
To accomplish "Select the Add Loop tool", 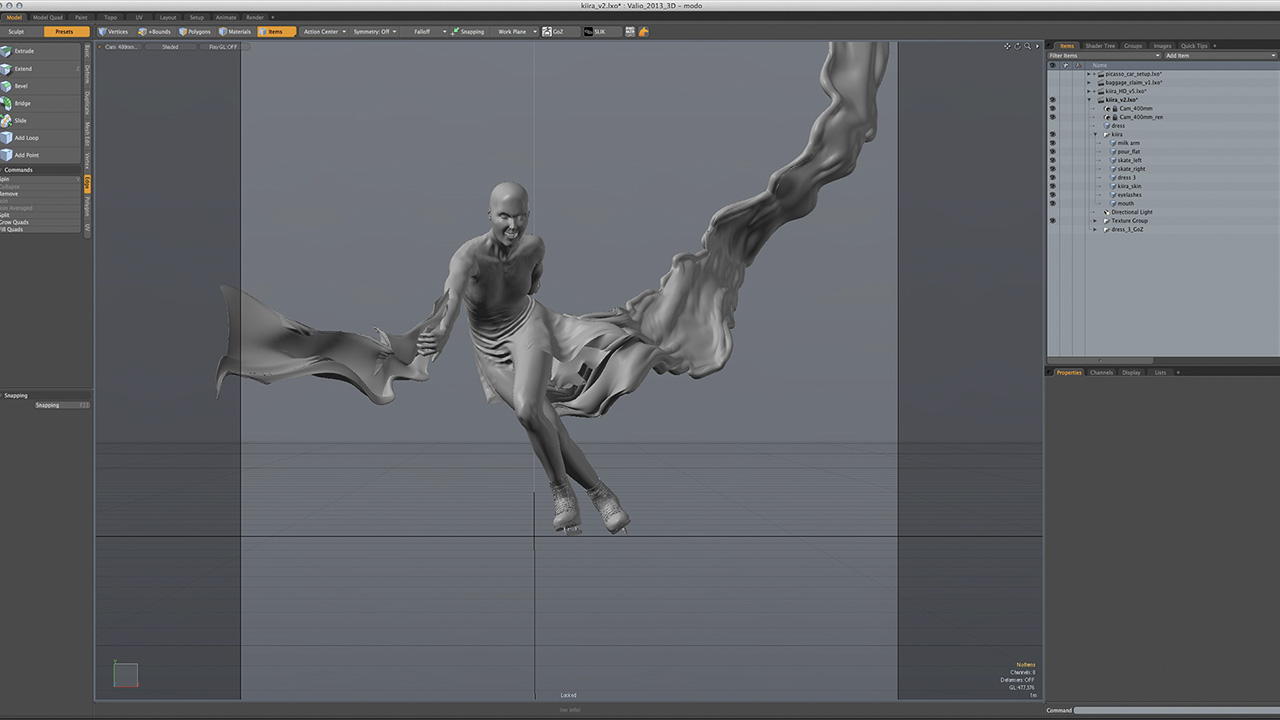I will point(40,138).
